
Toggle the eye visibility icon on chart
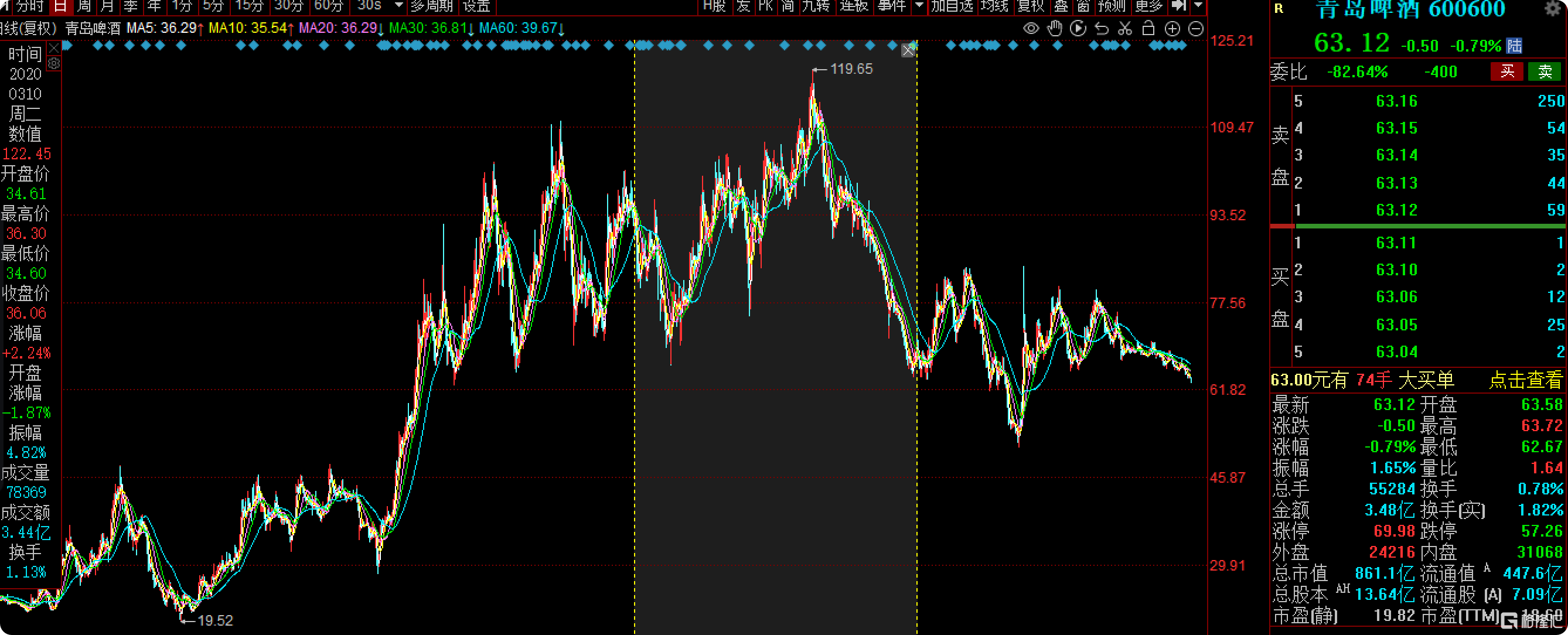(1031, 29)
